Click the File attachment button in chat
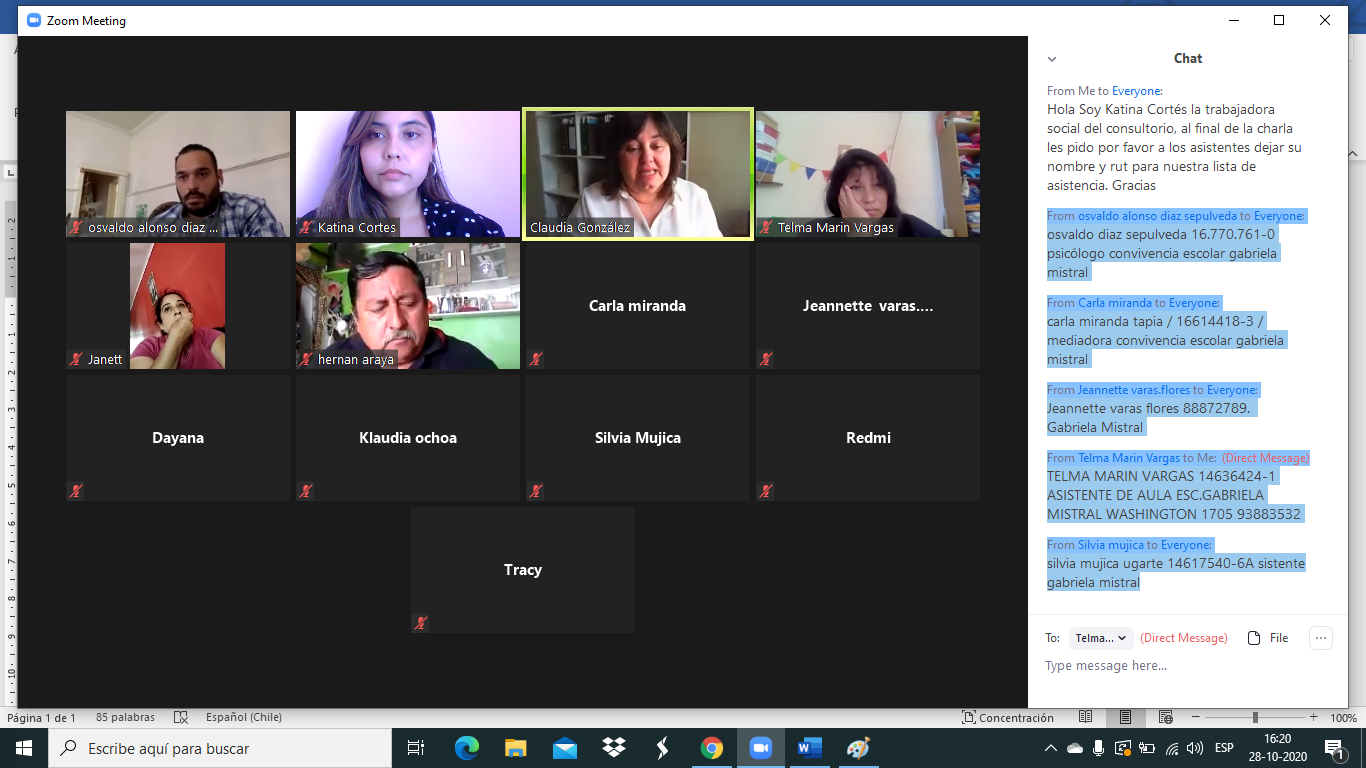This screenshot has width=1366, height=768. (1268, 638)
